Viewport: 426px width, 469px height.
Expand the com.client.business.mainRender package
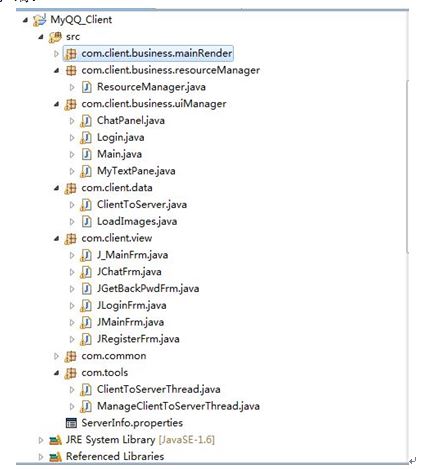point(56,54)
